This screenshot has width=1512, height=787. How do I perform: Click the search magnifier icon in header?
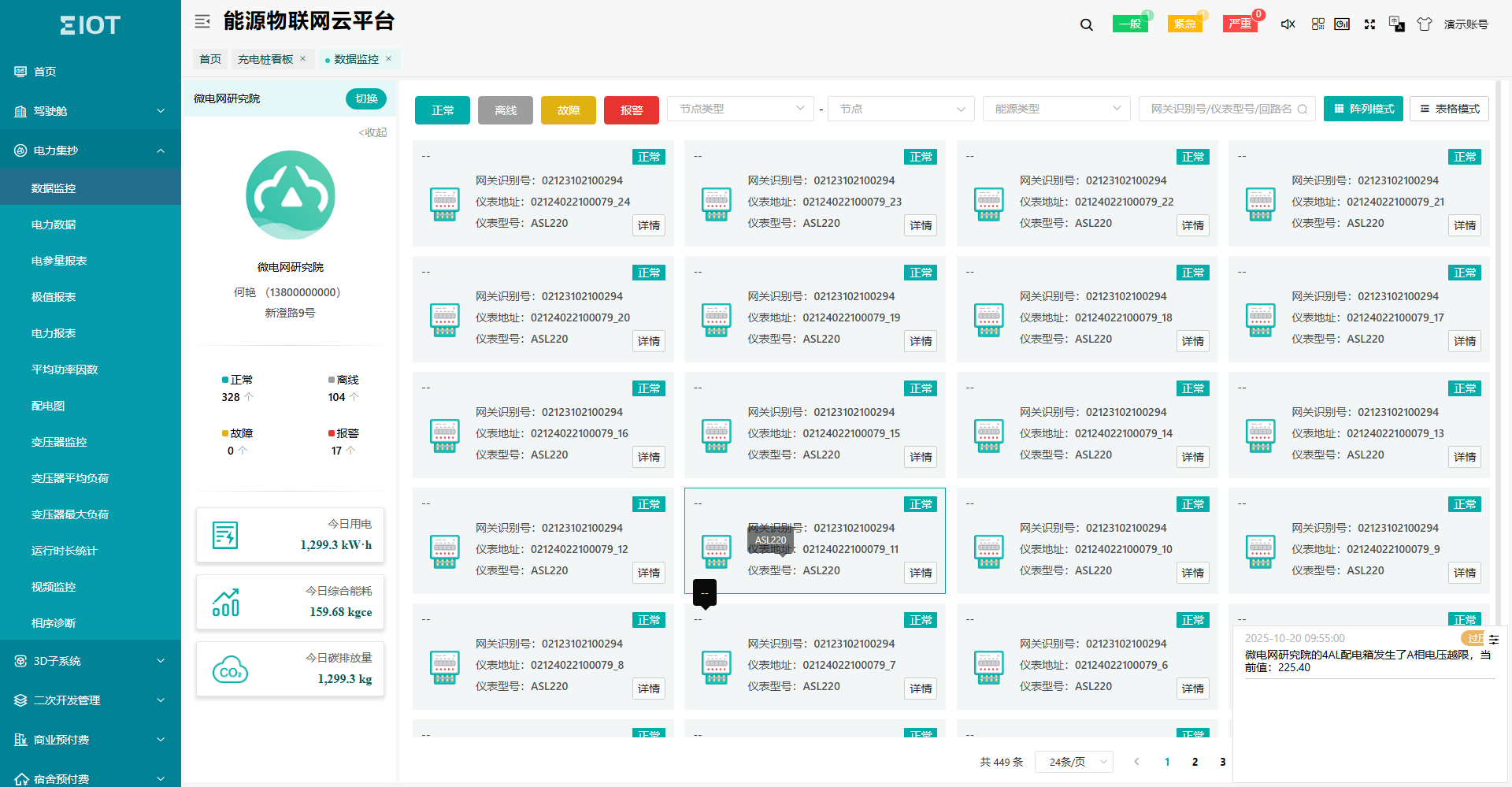1087,24
